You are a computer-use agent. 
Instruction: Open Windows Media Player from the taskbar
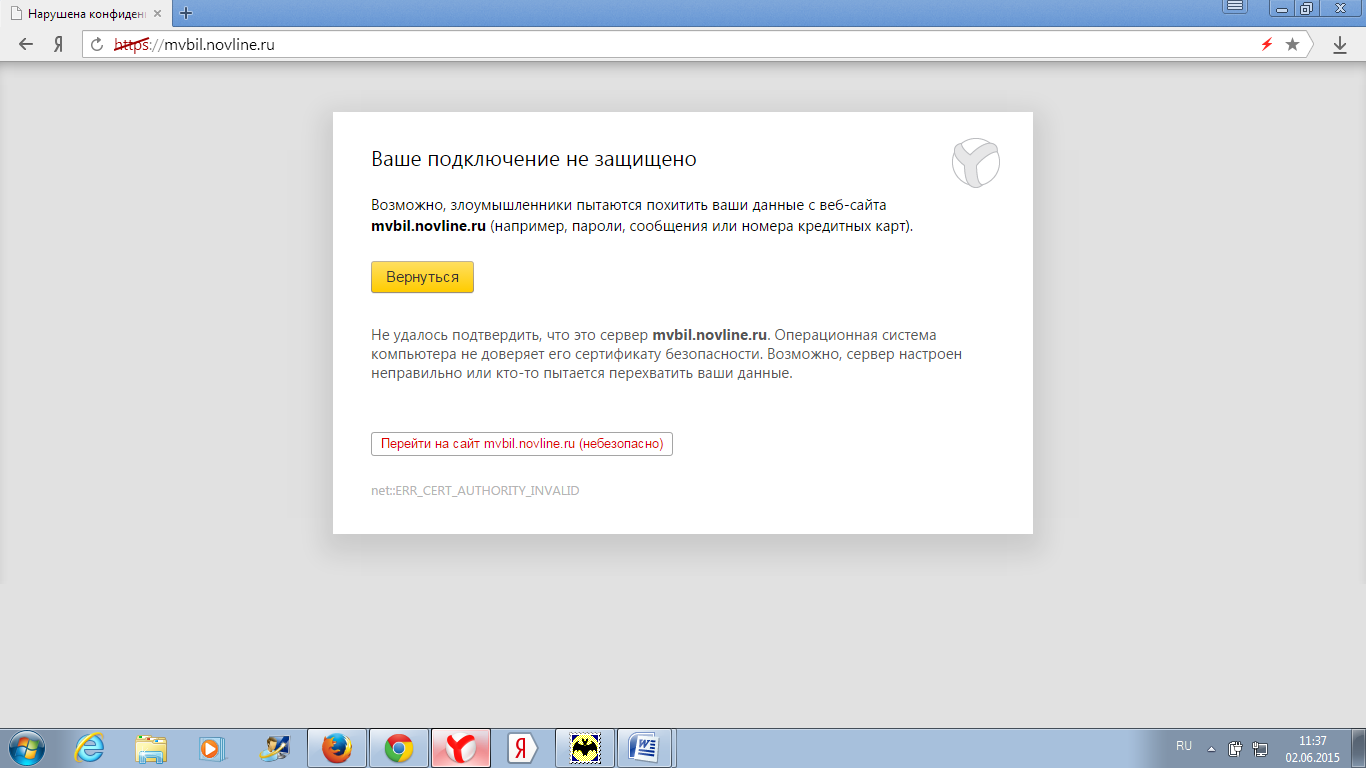pos(212,748)
